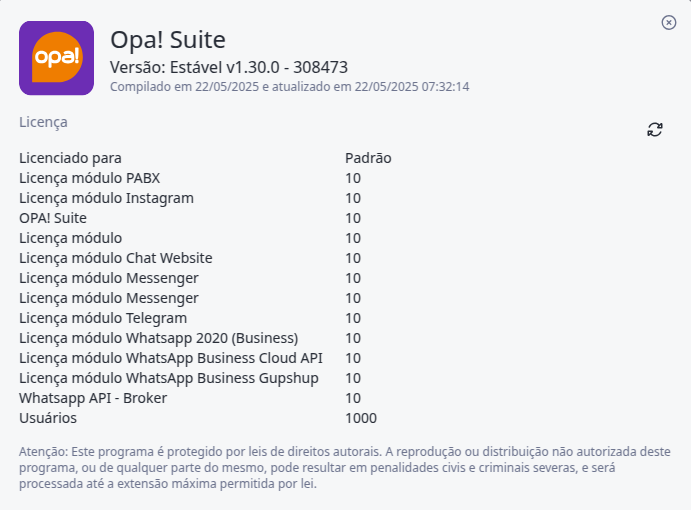The image size is (691, 510).
Task: Select version text Estável v1.30.0 - 308473
Action: click(259, 67)
